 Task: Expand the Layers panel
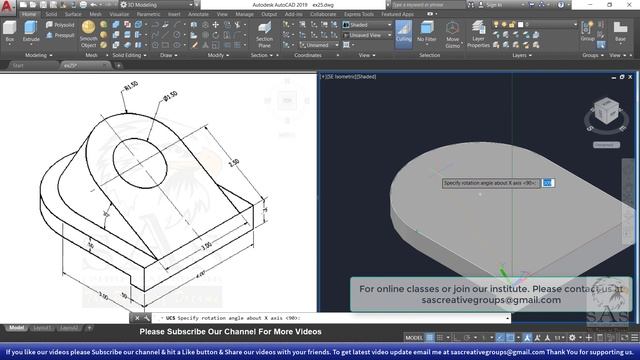pyautogui.click(x=522, y=55)
